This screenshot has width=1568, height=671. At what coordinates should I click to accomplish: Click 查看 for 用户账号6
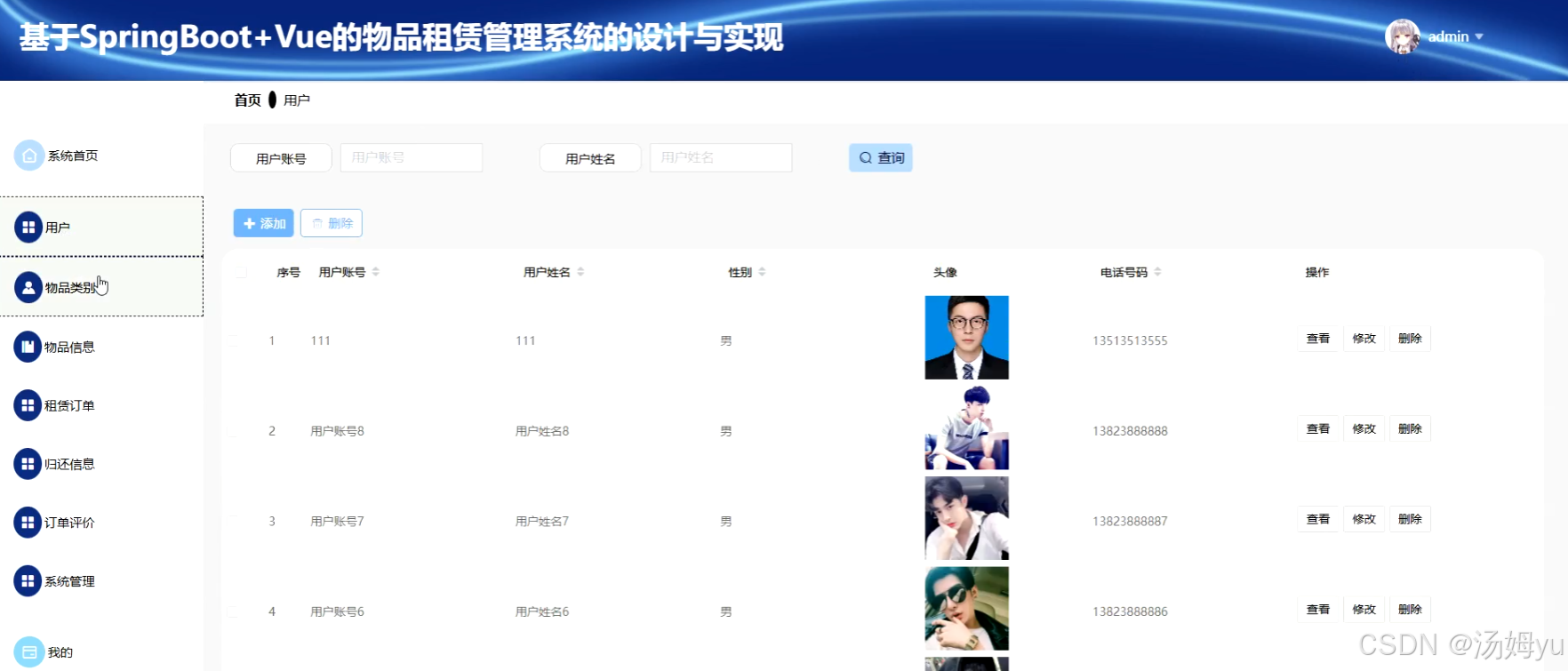tap(1318, 610)
